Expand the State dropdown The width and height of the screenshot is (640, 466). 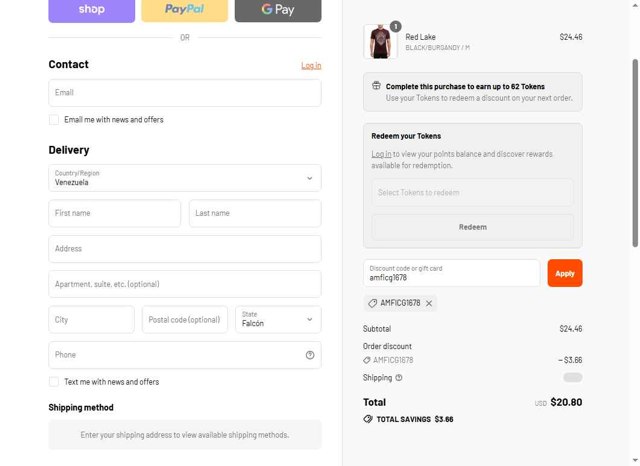tap(278, 320)
